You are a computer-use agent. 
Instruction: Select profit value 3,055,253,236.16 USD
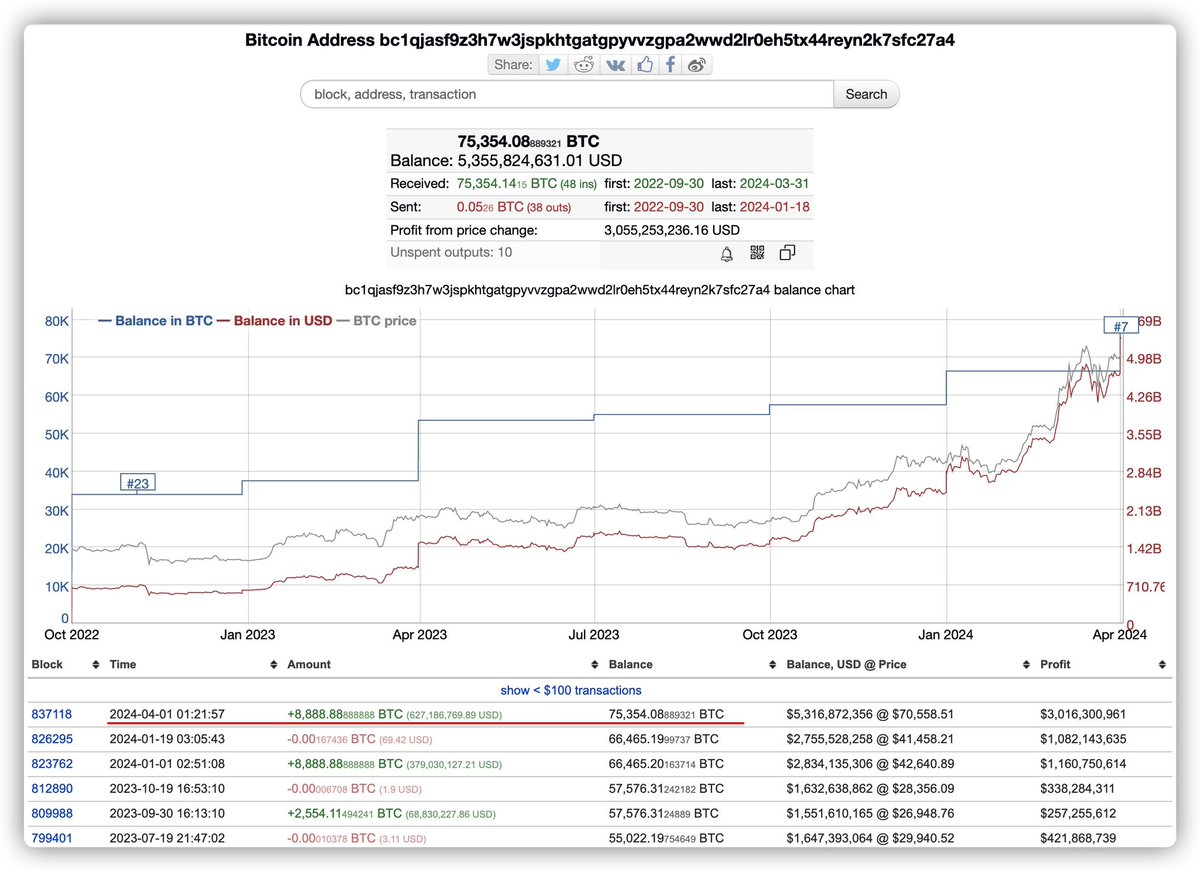(x=672, y=230)
